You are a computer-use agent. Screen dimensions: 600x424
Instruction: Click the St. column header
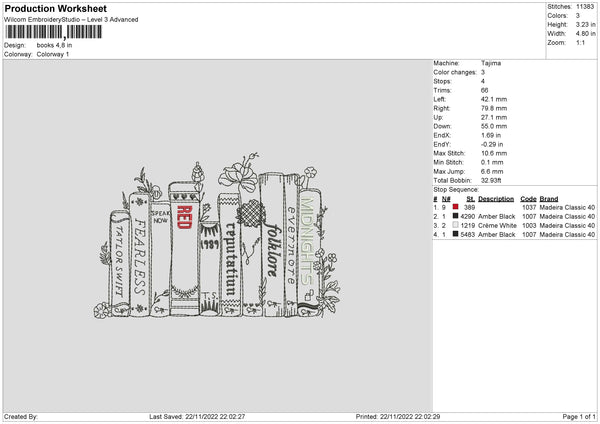pyautogui.click(x=470, y=198)
